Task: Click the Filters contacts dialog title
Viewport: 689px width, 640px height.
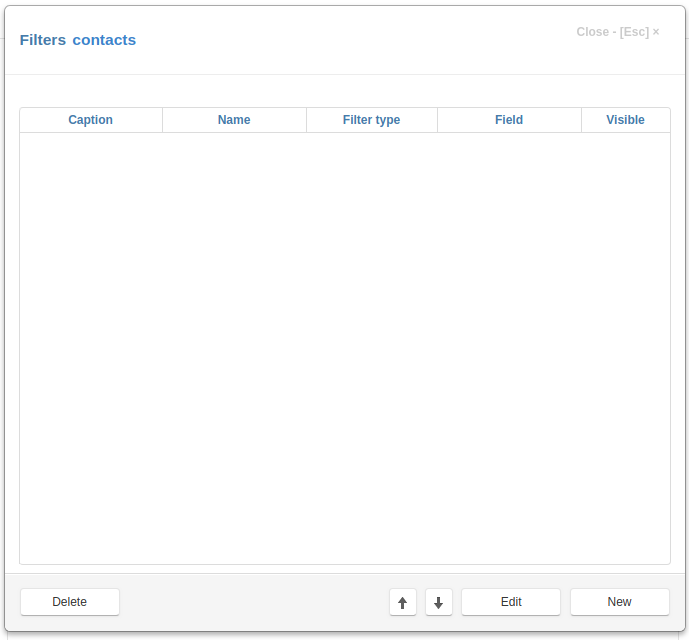Action: click(x=78, y=40)
